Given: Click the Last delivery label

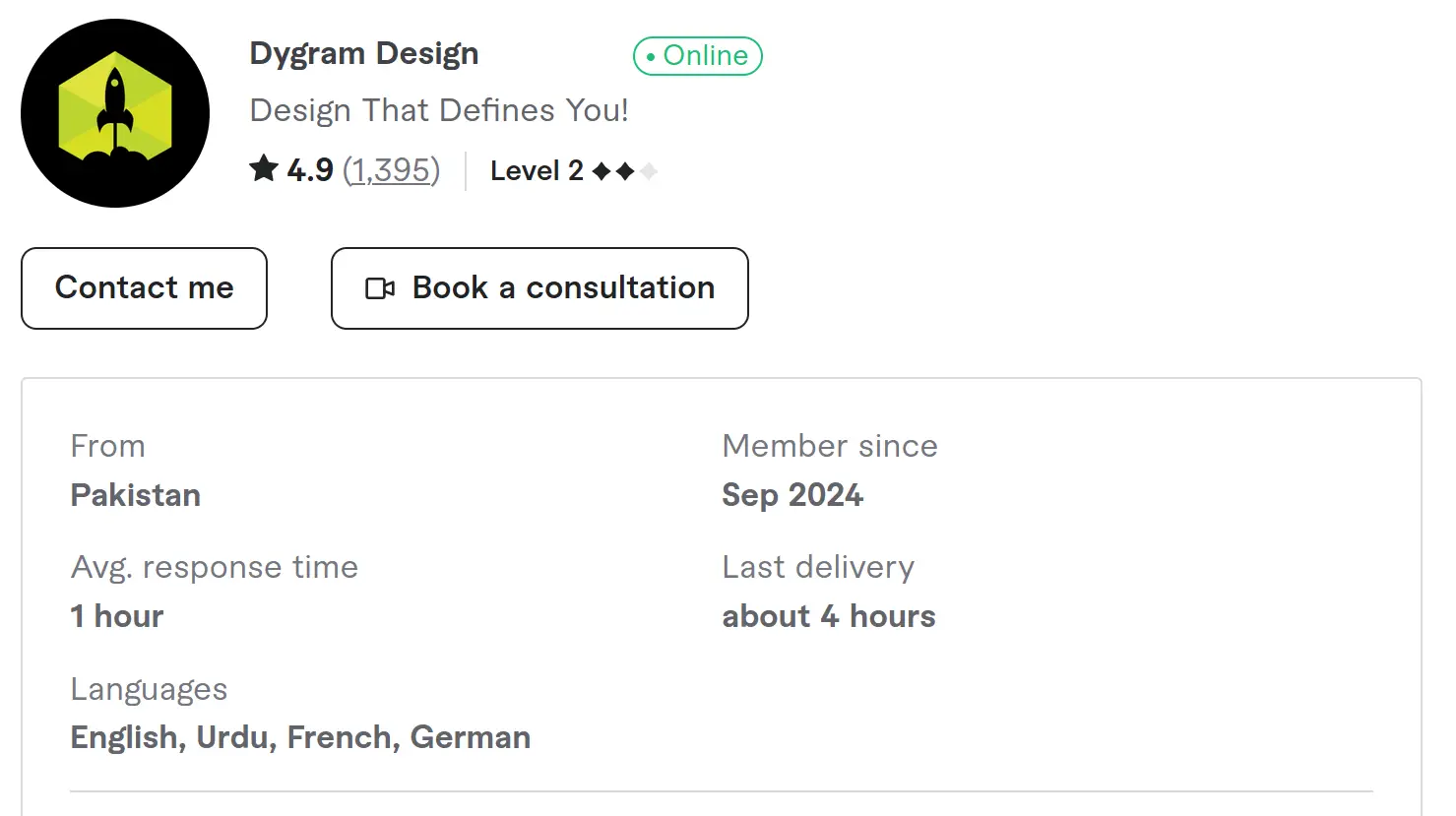Looking at the screenshot, I should click(x=818, y=567).
